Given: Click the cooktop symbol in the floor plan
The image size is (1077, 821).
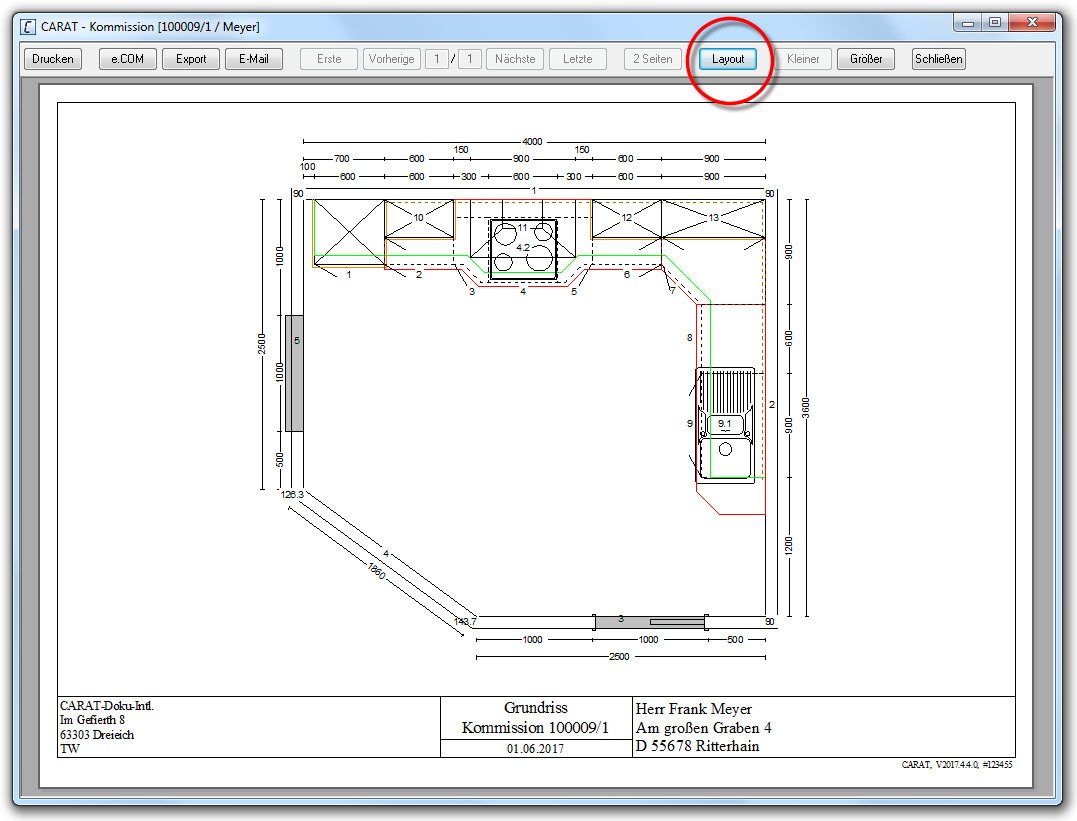Looking at the screenshot, I should pyautogui.click(x=523, y=248).
